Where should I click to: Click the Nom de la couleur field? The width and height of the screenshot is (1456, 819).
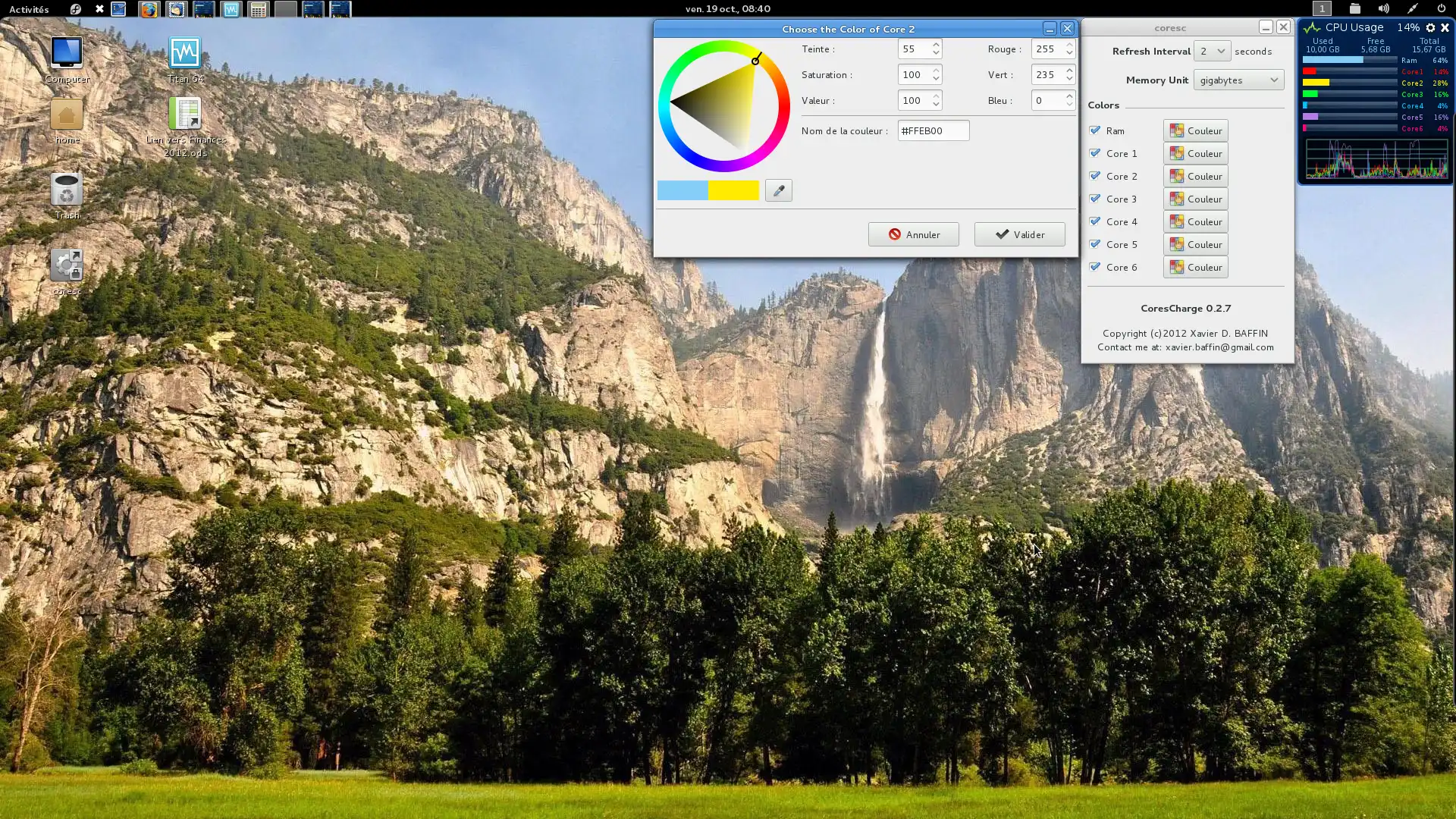pyautogui.click(x=933, y=130)
